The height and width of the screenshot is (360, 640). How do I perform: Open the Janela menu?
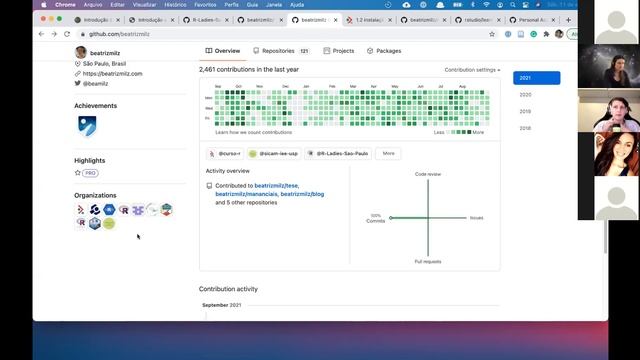[x=274, y=5]
